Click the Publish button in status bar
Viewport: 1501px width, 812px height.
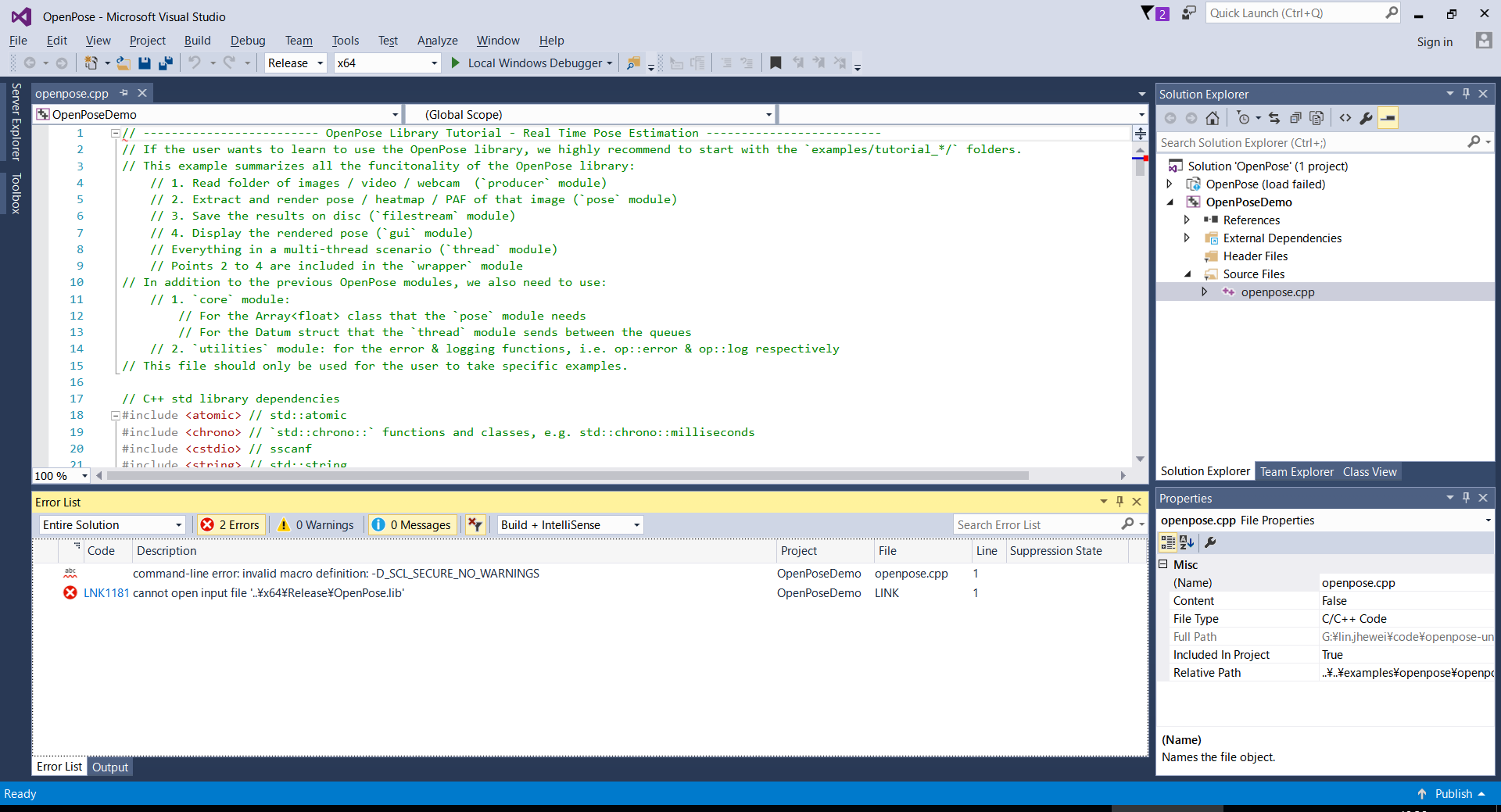[1453, 794]
